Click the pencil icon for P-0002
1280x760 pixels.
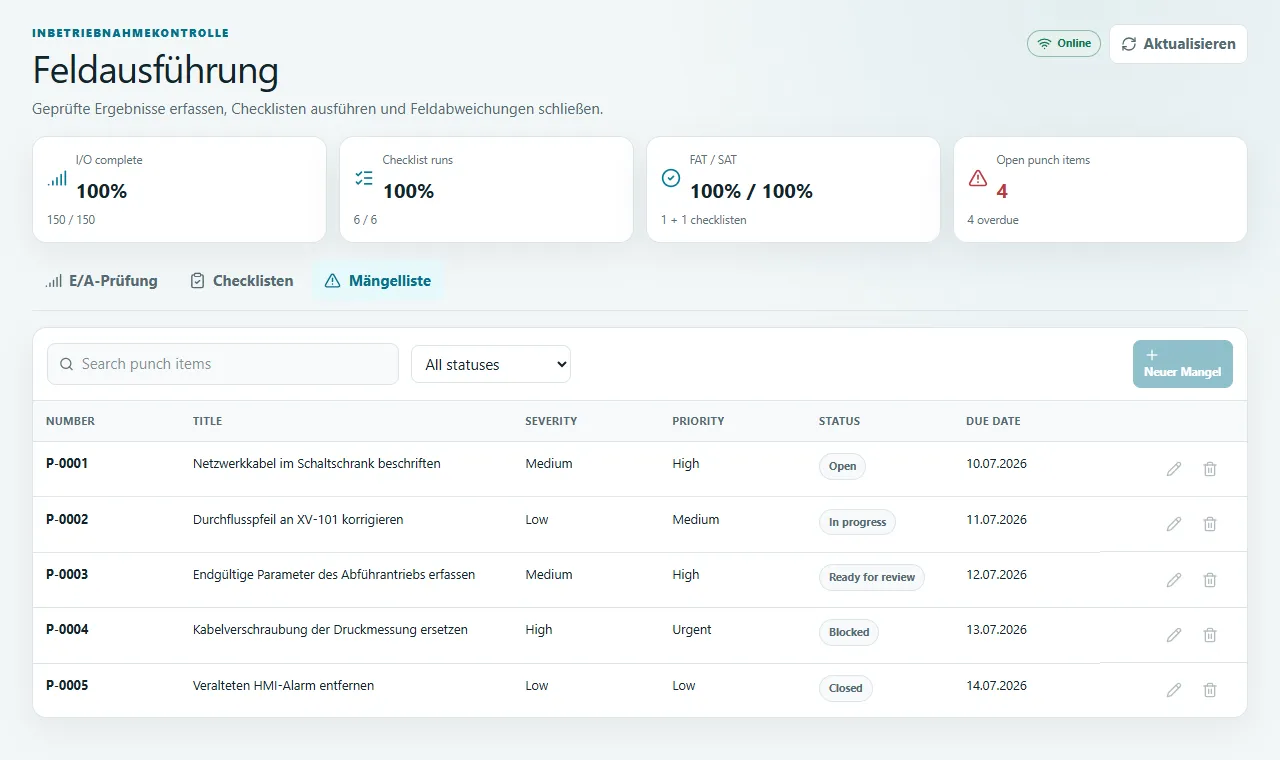(1174, 524)
